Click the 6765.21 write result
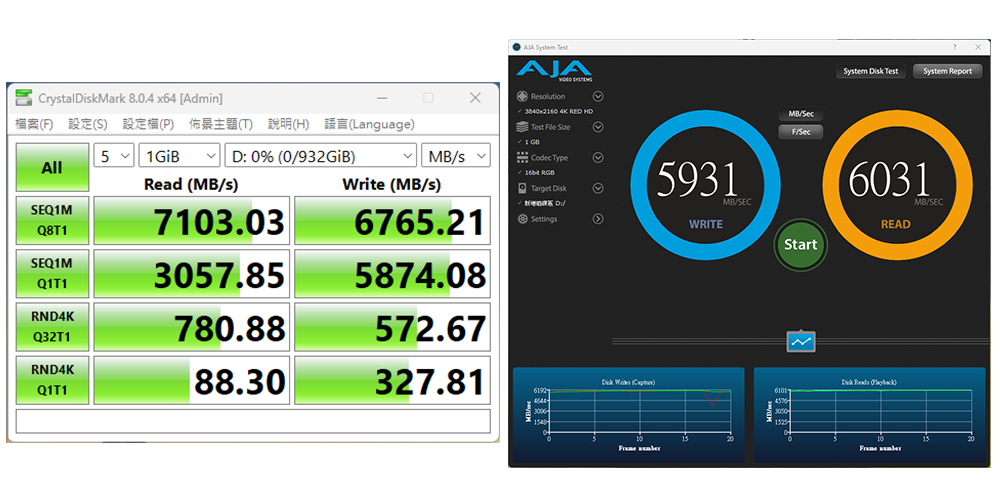 [392, 221]
